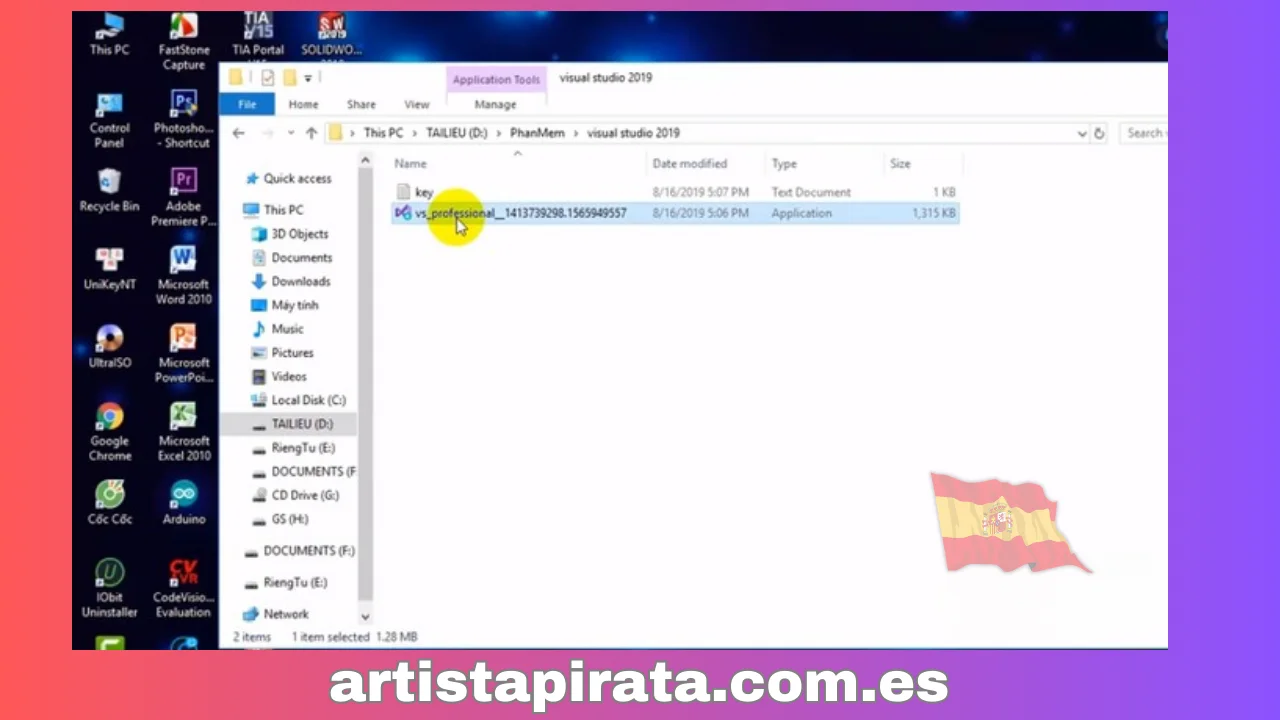Launch FastStone Capture from desktop

[184, 42]
